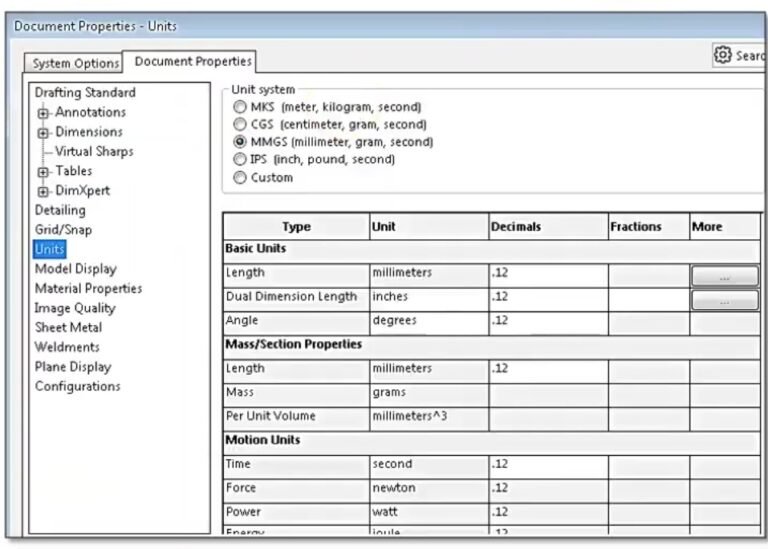Expand the Tables tree node
The height and width of the screenshot is (549, 768).
pos(43,172)
